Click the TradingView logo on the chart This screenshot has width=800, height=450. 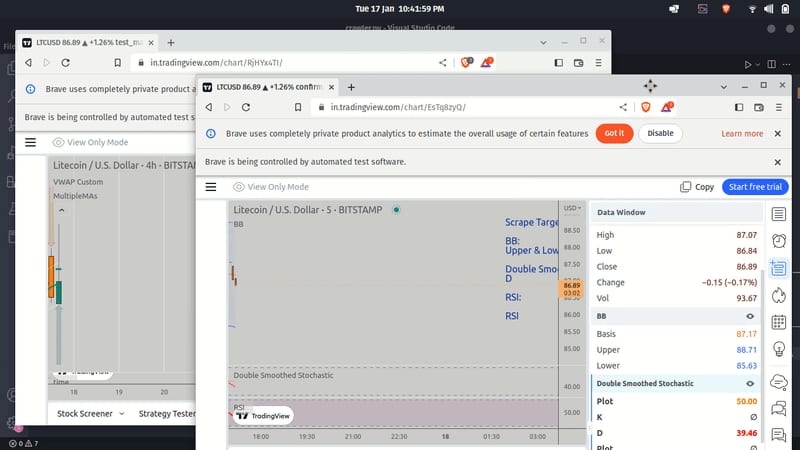tap(263, 416)
